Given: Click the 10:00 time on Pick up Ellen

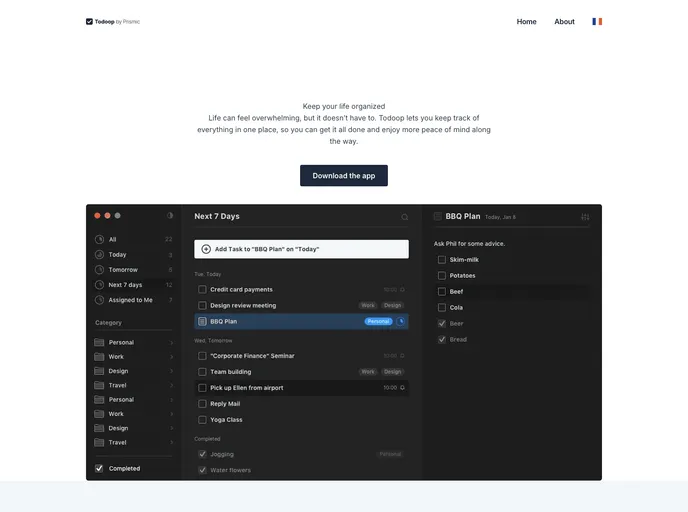Looking at the screenshot, I should tap(390, 388).
